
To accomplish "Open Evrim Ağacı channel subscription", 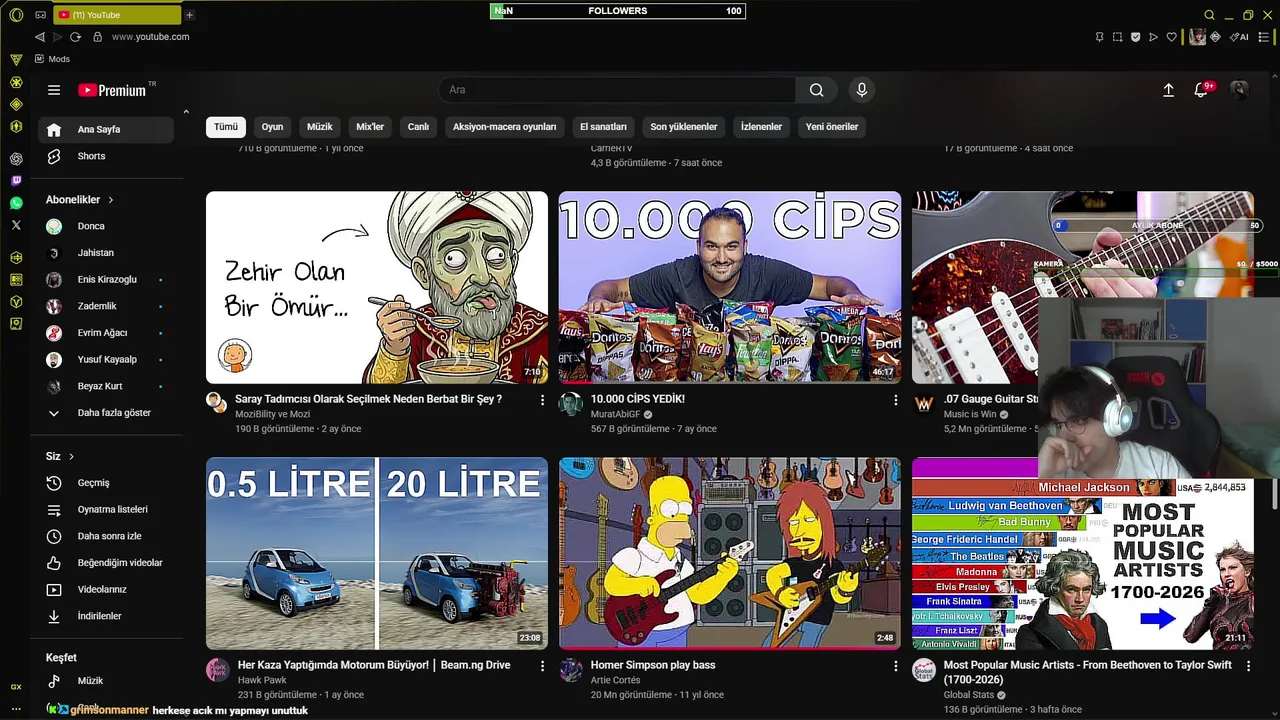I will 106,333.
